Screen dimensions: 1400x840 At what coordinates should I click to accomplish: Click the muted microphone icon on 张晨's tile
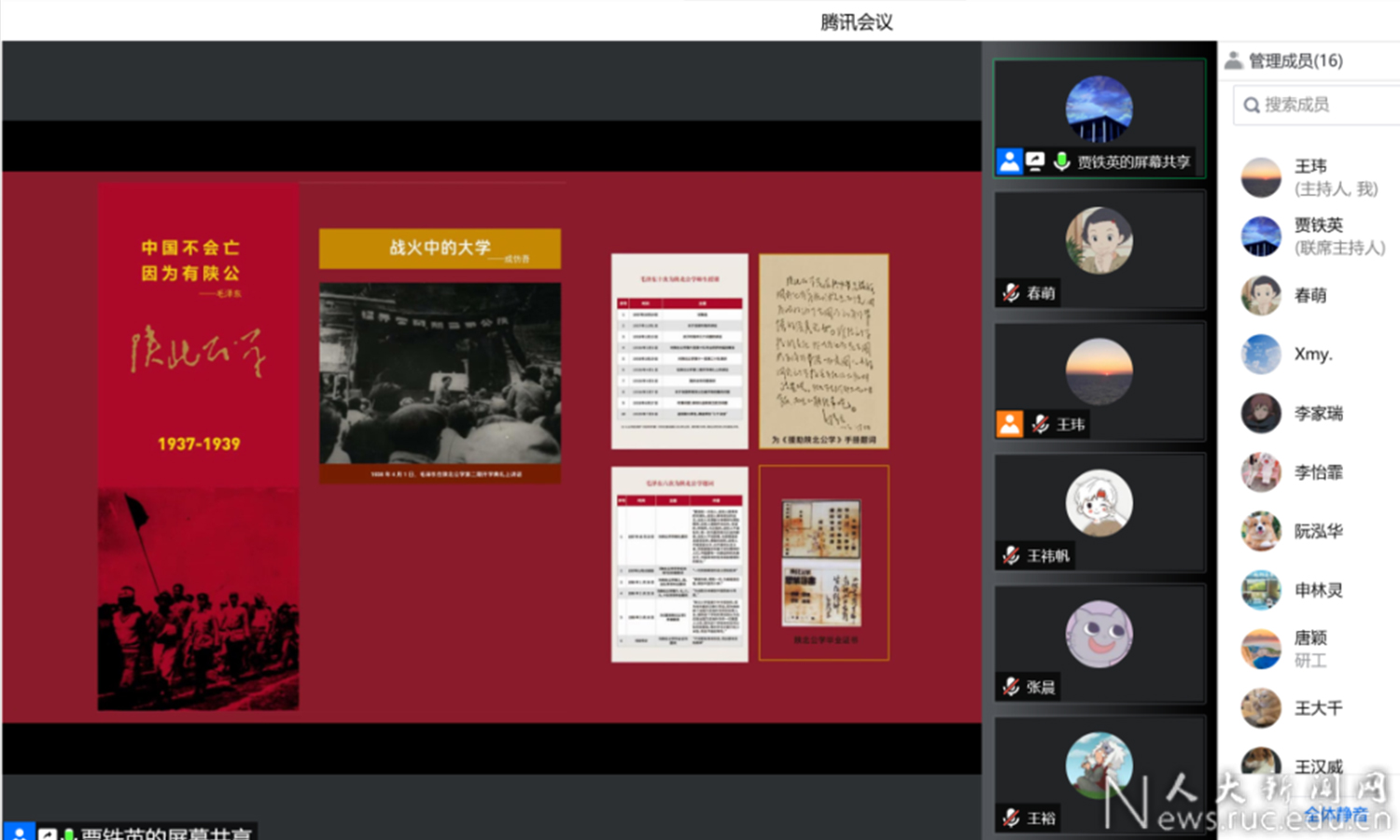point(1011,688)
